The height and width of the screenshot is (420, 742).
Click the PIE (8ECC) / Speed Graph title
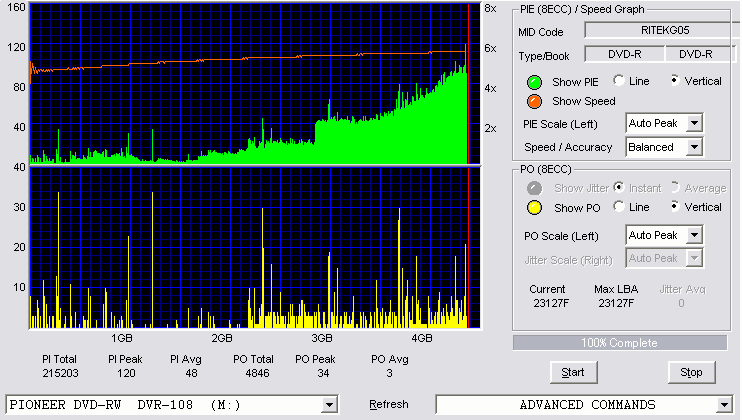pos(582,9)
